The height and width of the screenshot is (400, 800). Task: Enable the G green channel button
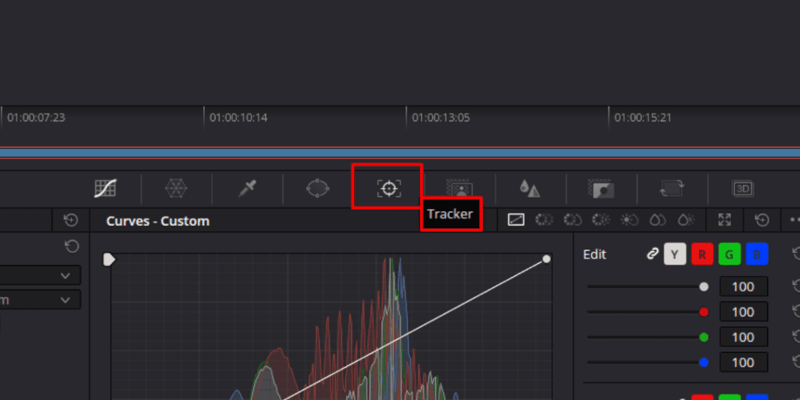pyautogui.click(x=730, y=255)
